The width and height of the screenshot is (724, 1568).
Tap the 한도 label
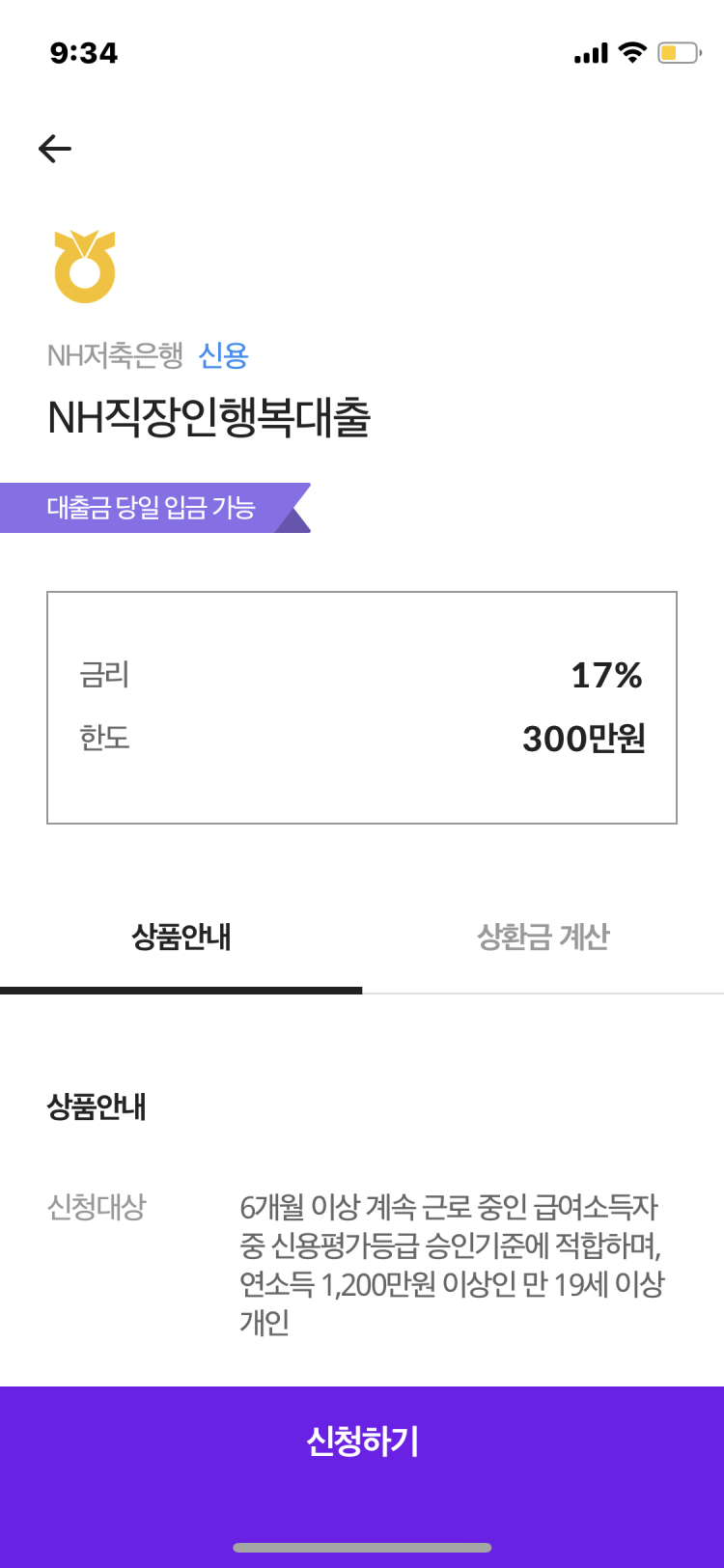[104, 739]
